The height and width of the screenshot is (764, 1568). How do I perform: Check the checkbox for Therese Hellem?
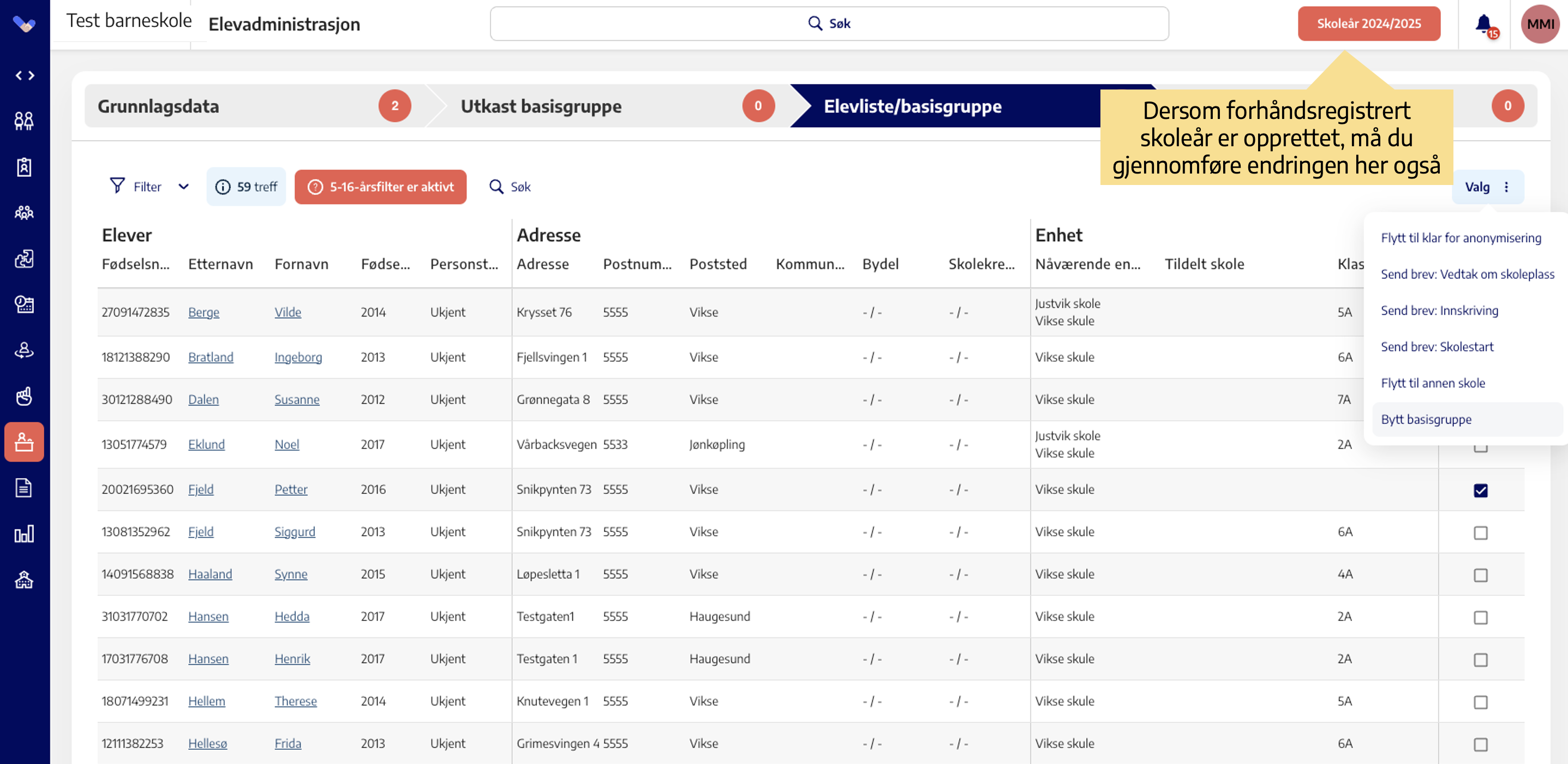click(x=1480, y=702)
